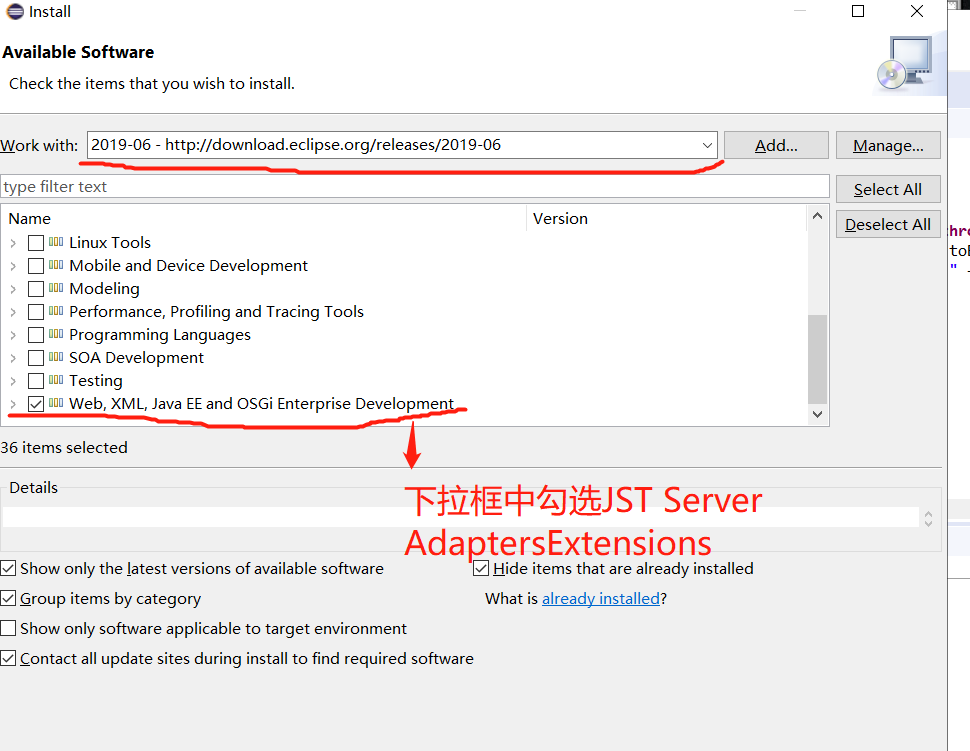Select the Linux Tools row text
Viewport: 970px width, 751px height.
point(110,242)
